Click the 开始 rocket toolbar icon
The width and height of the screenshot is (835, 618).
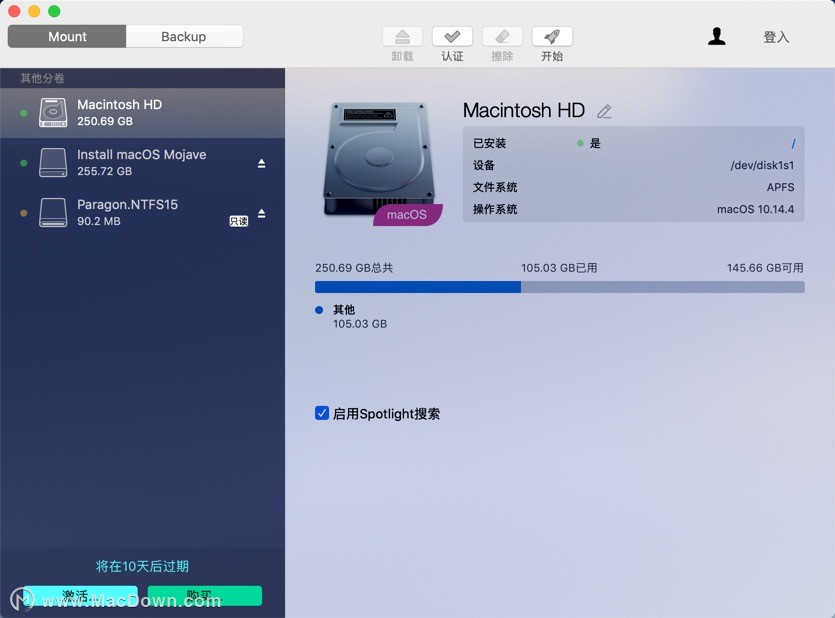click(x=552, y=37)
